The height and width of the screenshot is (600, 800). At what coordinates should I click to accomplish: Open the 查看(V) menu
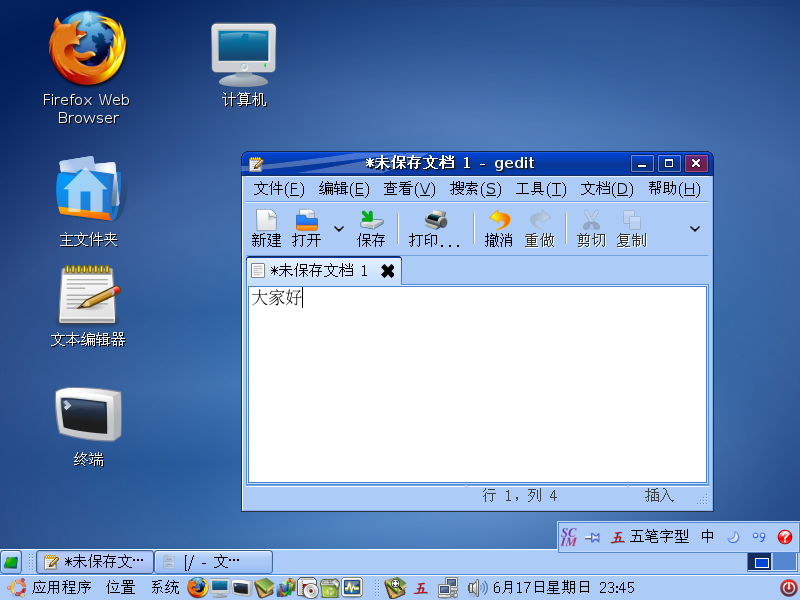point(410,189)
